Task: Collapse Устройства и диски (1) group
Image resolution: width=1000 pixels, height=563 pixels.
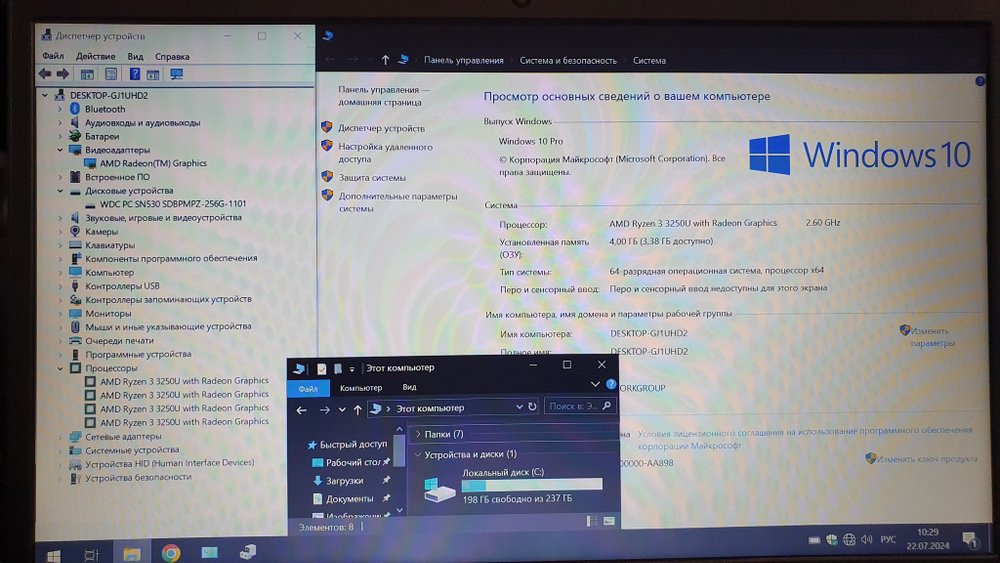Action: point(418,455)
